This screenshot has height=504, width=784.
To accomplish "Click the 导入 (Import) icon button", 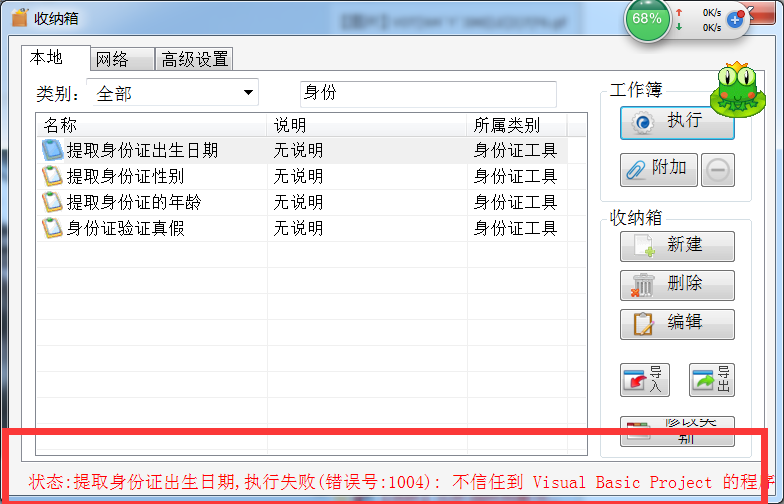I will 645,379.
